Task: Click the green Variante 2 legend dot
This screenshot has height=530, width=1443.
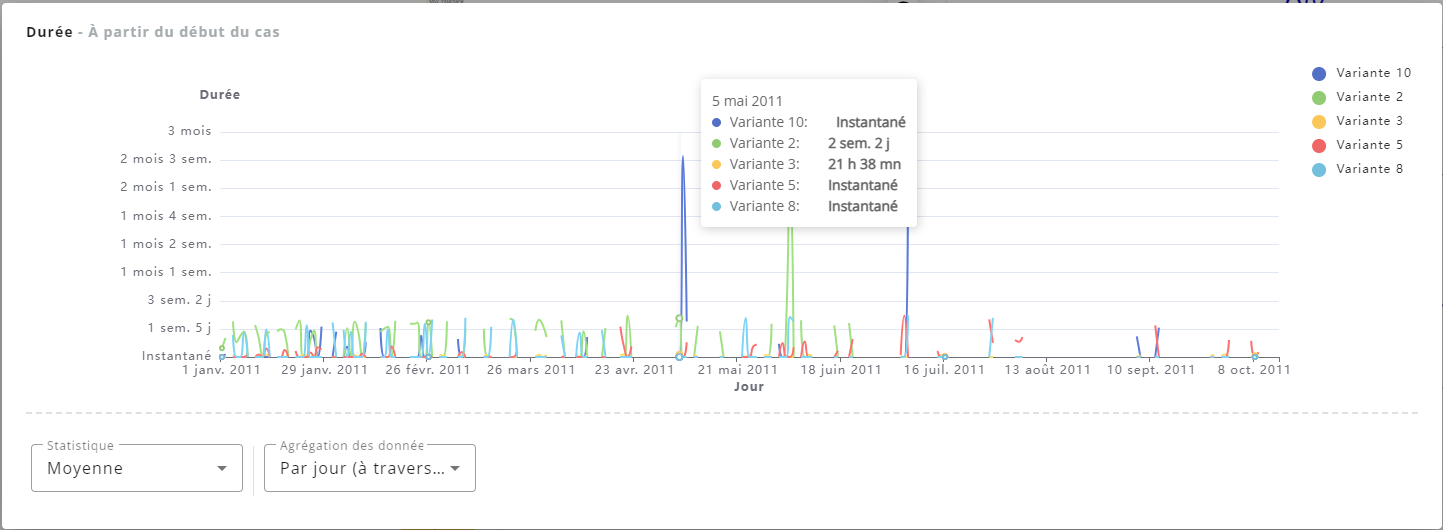Action: click(1319, 97)
